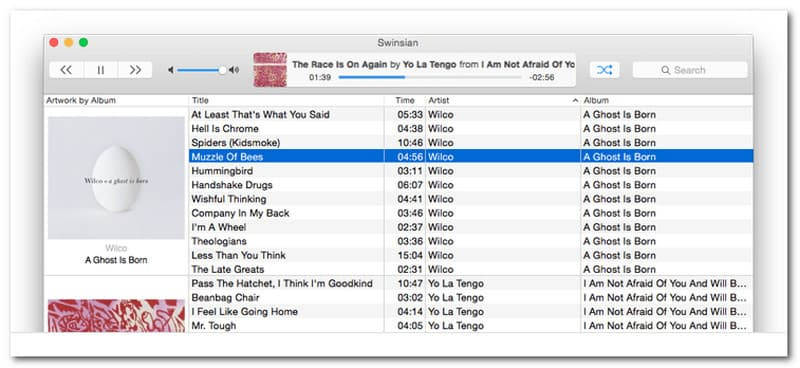
Task: Skip to next track button
Action: 135,70
